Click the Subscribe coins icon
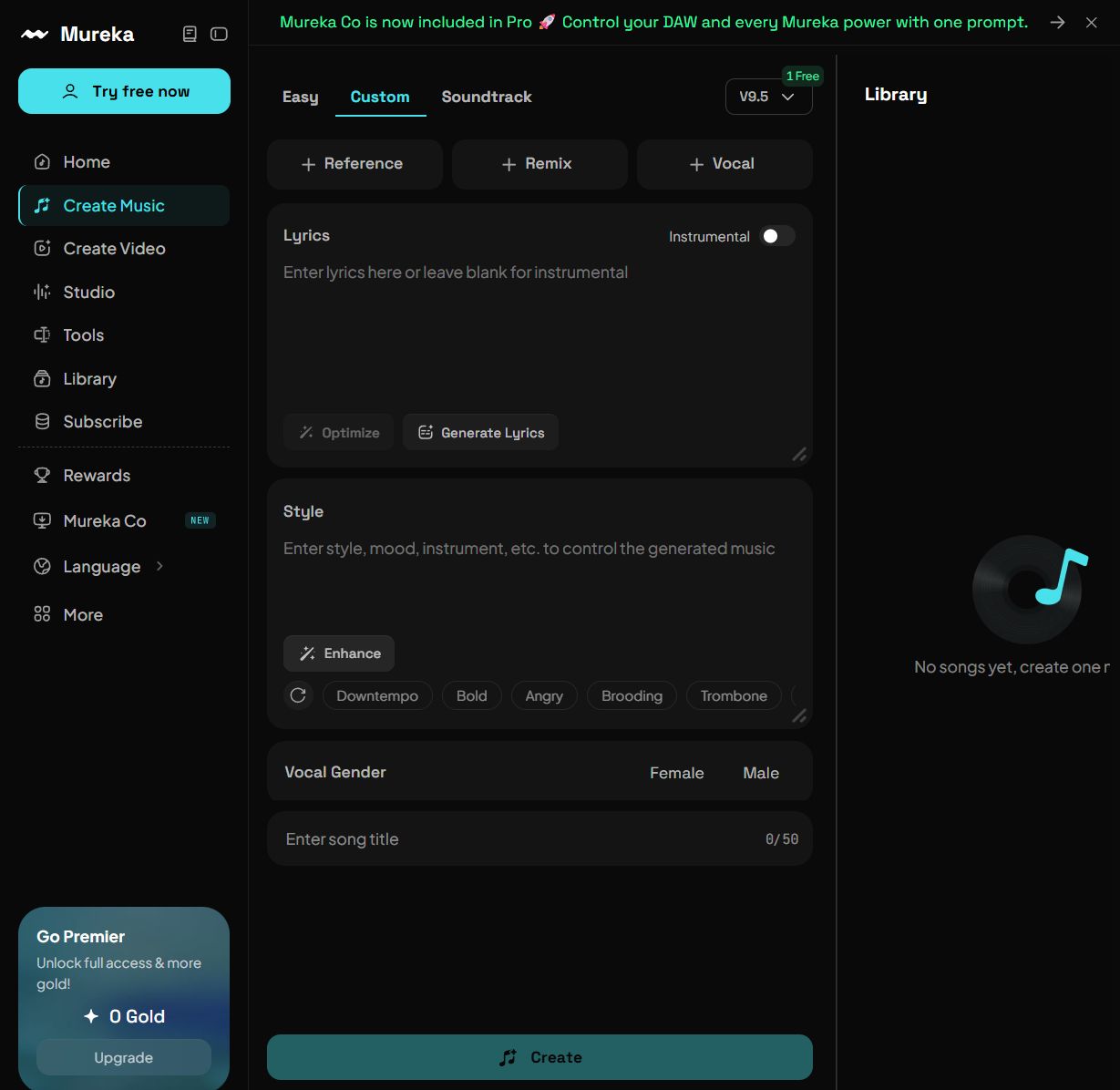The image size is (1120, 1090). click(x=42, y=422)
